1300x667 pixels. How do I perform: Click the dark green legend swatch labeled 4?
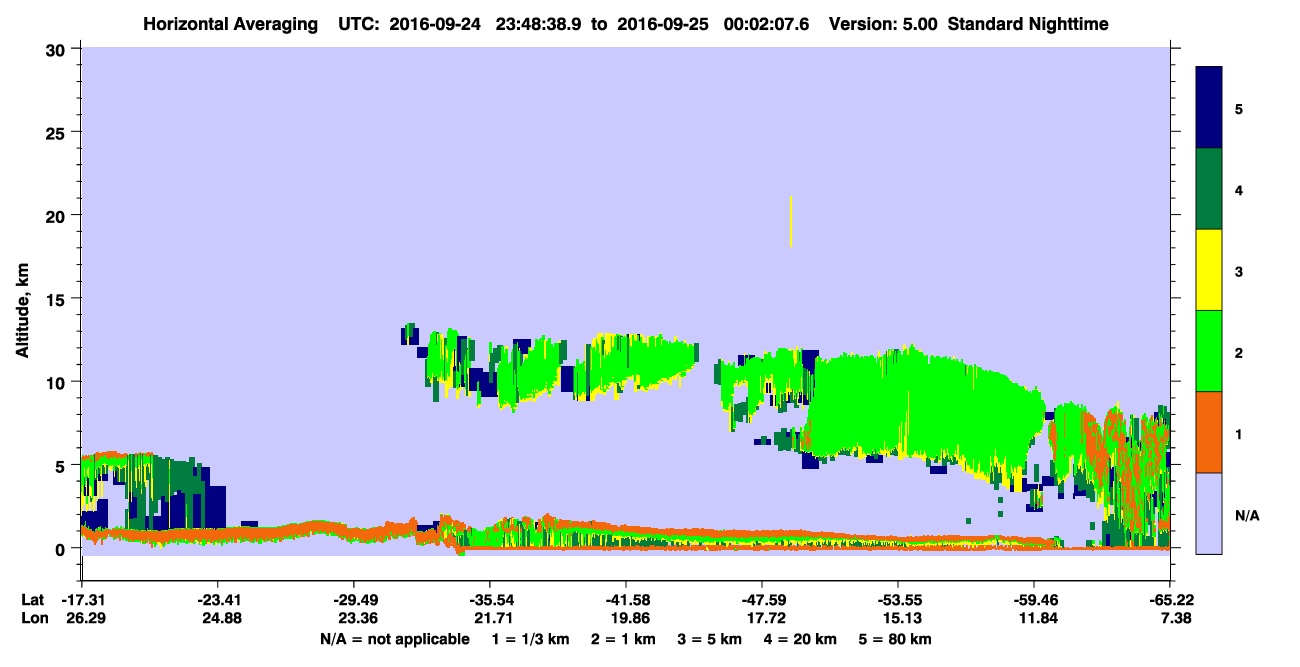pyautogui.click(x=1209, y=189)
